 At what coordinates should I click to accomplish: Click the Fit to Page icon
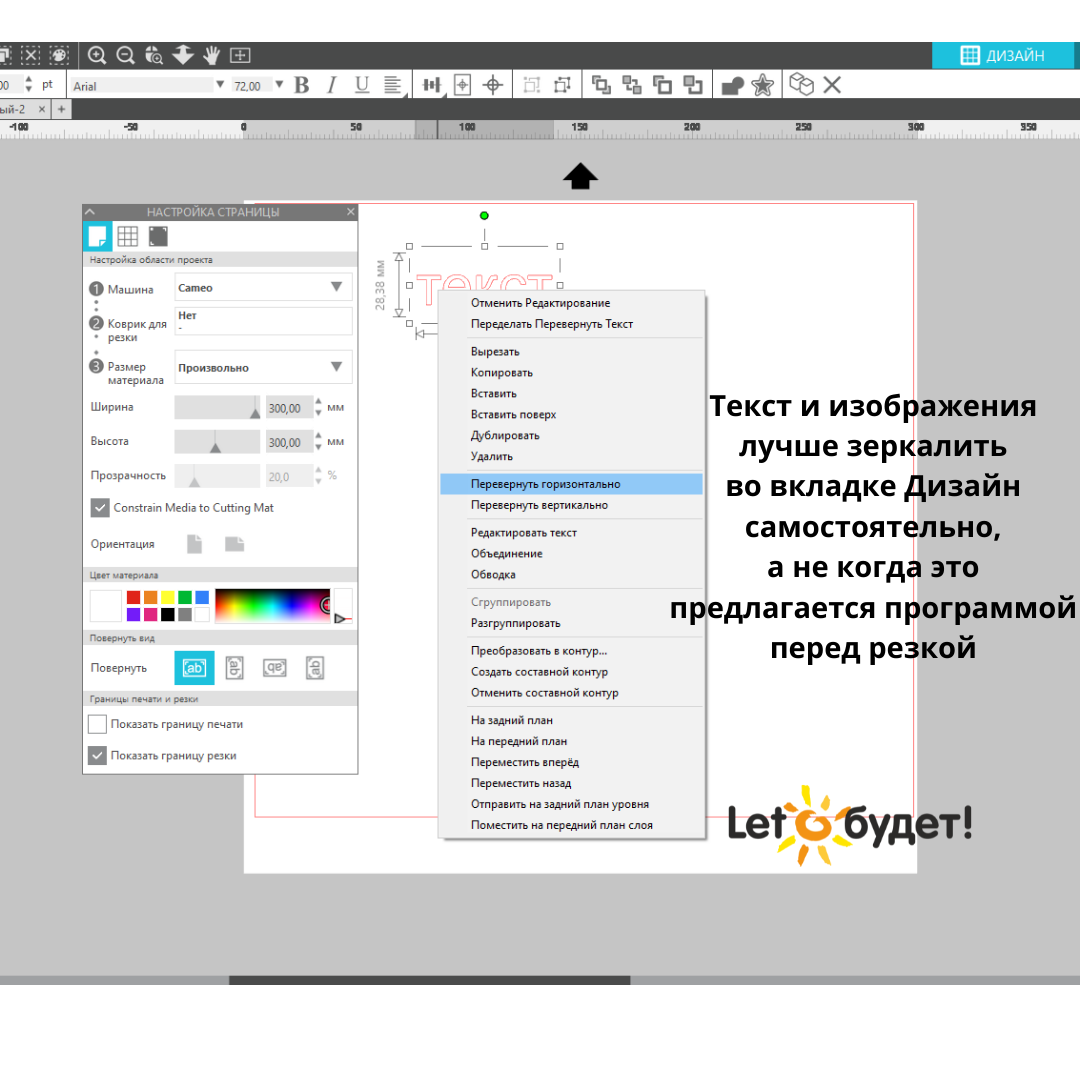239,56
